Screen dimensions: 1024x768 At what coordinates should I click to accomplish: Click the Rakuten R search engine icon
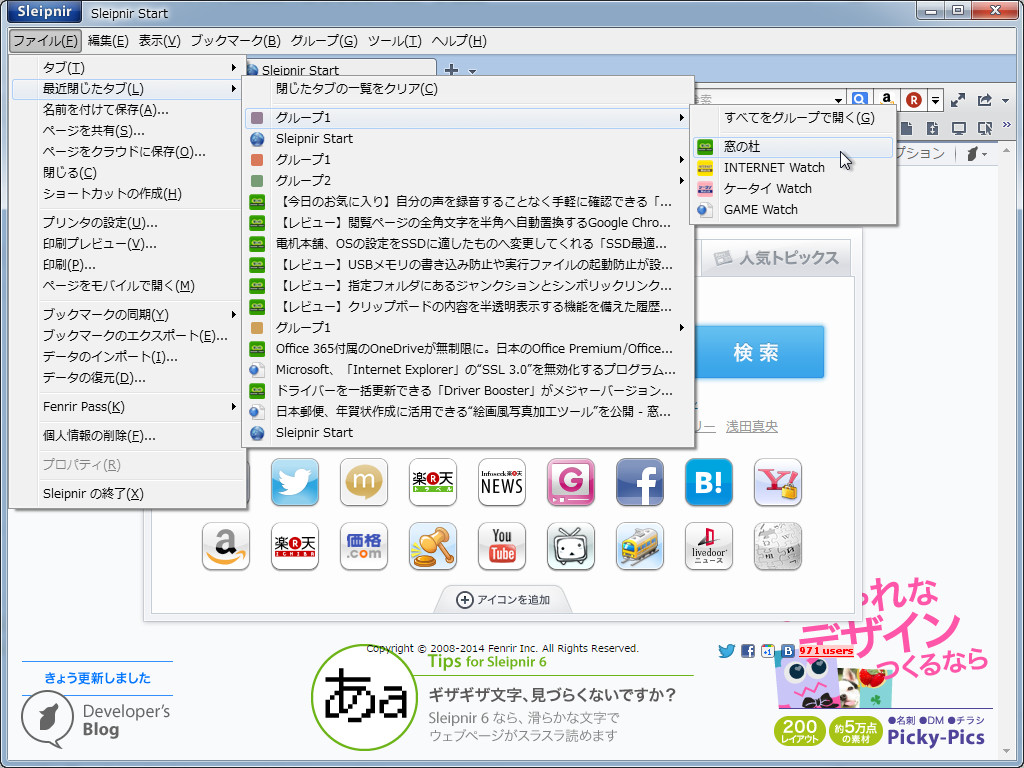tap(911, 99)
